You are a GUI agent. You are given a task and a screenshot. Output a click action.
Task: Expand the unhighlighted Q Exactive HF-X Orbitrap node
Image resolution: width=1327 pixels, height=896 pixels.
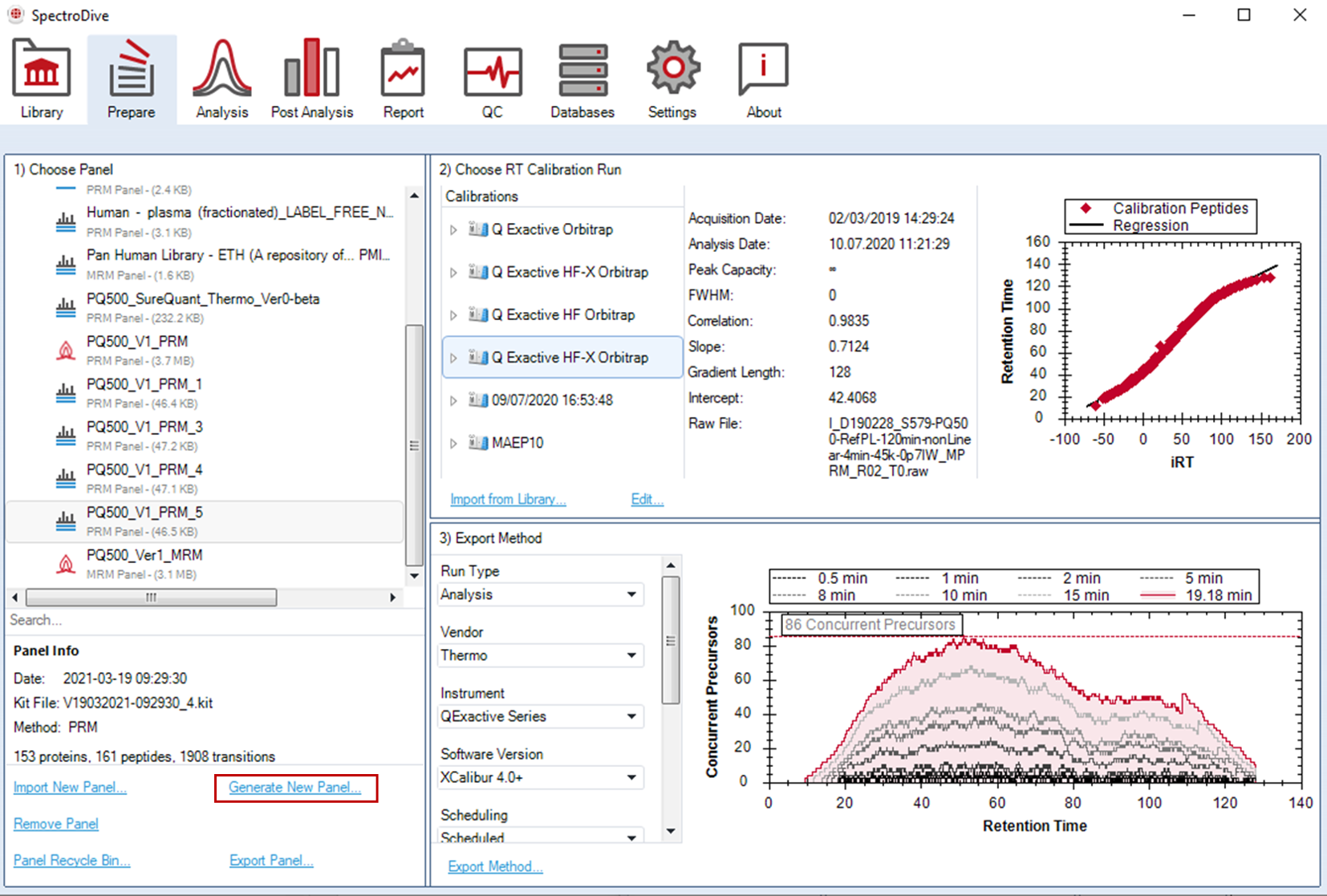point(453,273)
